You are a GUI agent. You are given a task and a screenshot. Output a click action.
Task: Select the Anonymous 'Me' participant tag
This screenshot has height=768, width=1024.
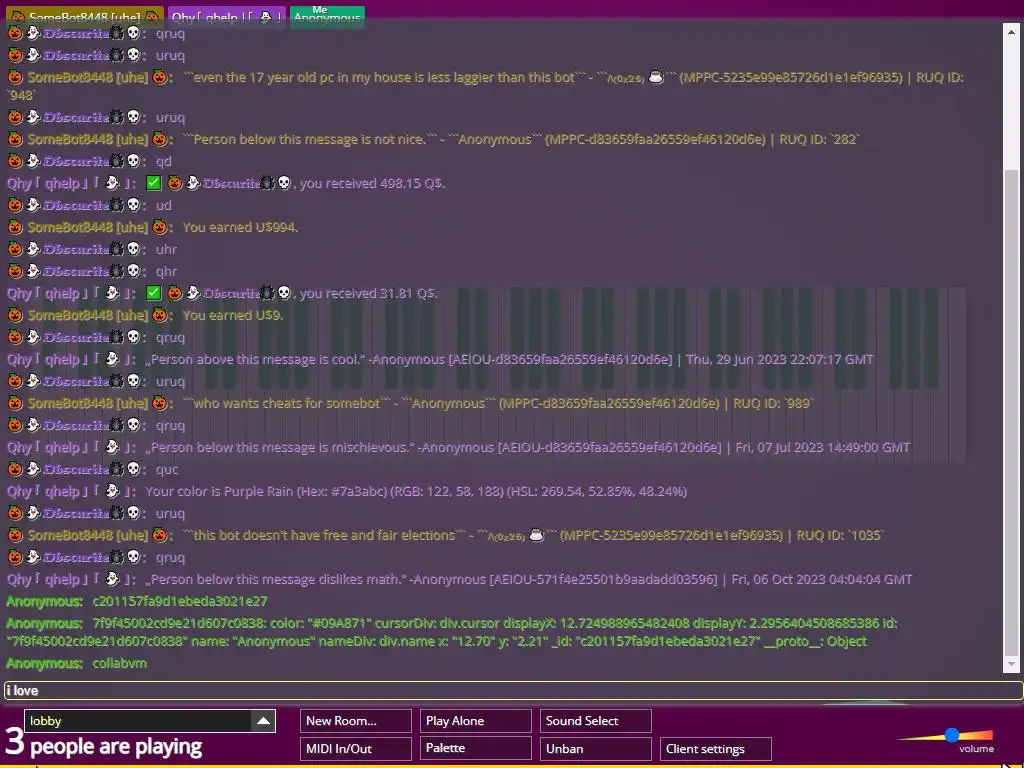pos(327,16)
